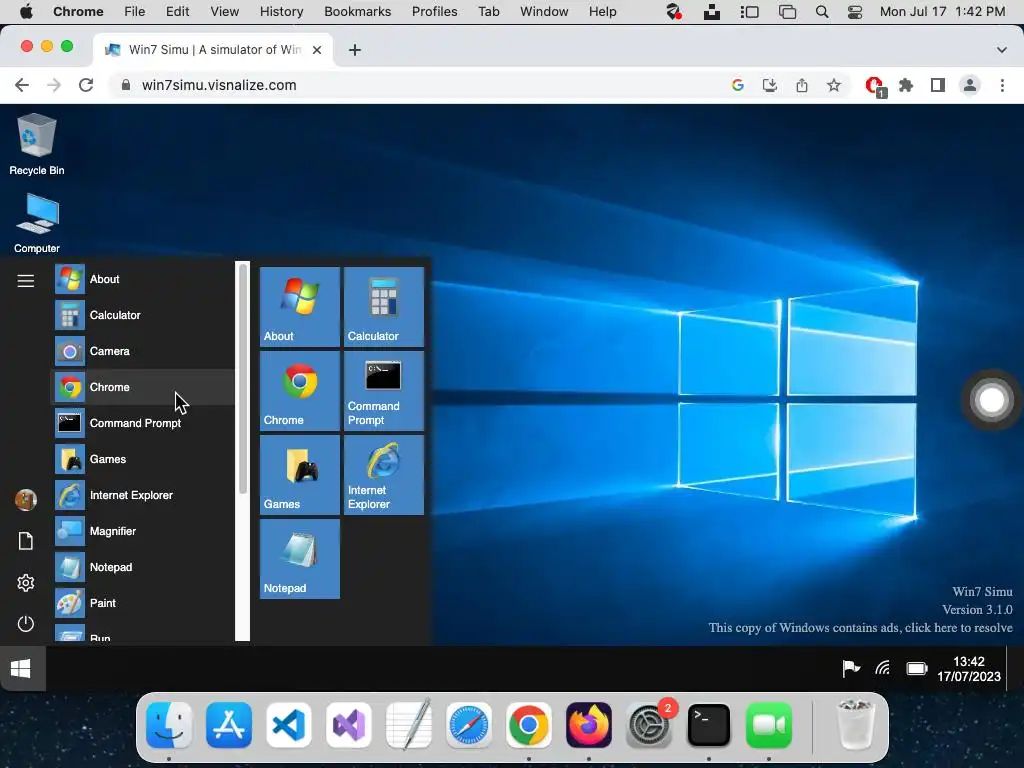
Task: Open the Bookmarks menu
Action: click(x=357, y=12)
